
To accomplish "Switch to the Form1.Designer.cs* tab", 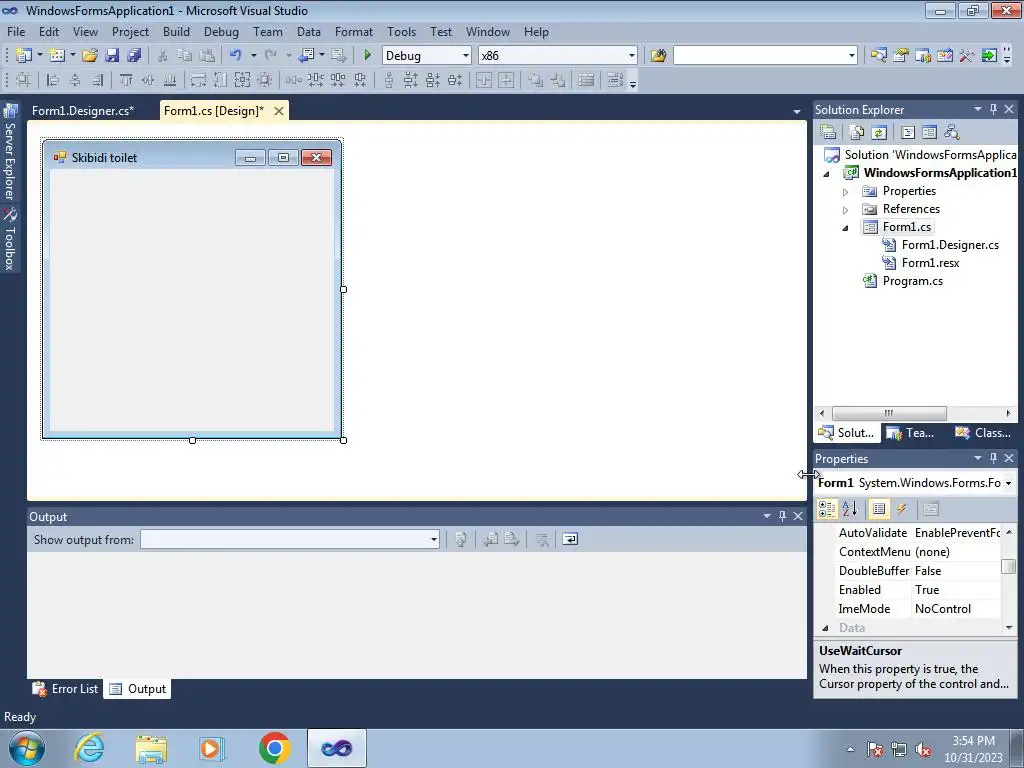I will pyautogui.click(x=83, y=110).
